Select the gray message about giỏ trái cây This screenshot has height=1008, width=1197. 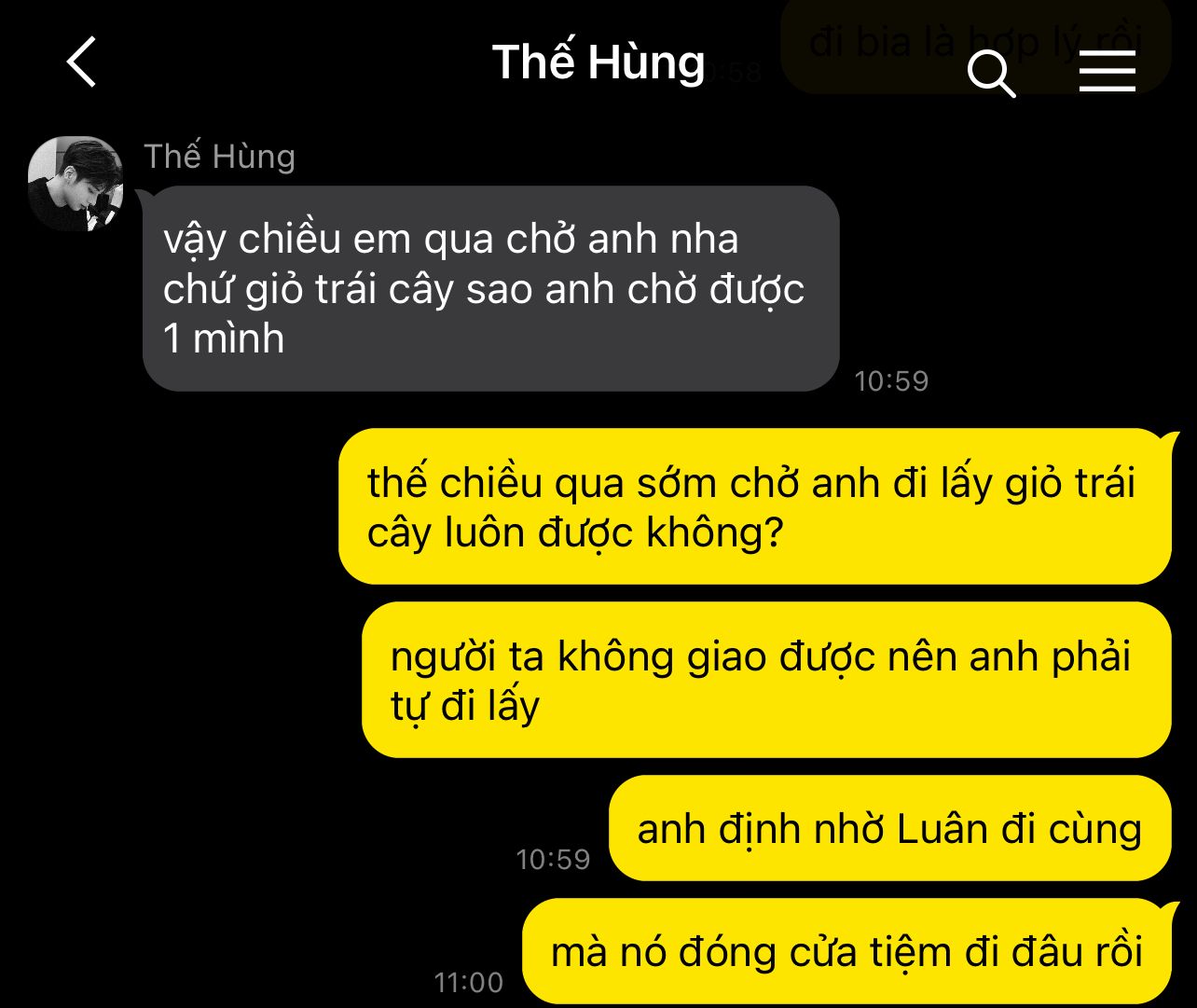pyautogui.click(x=491, y=288)
